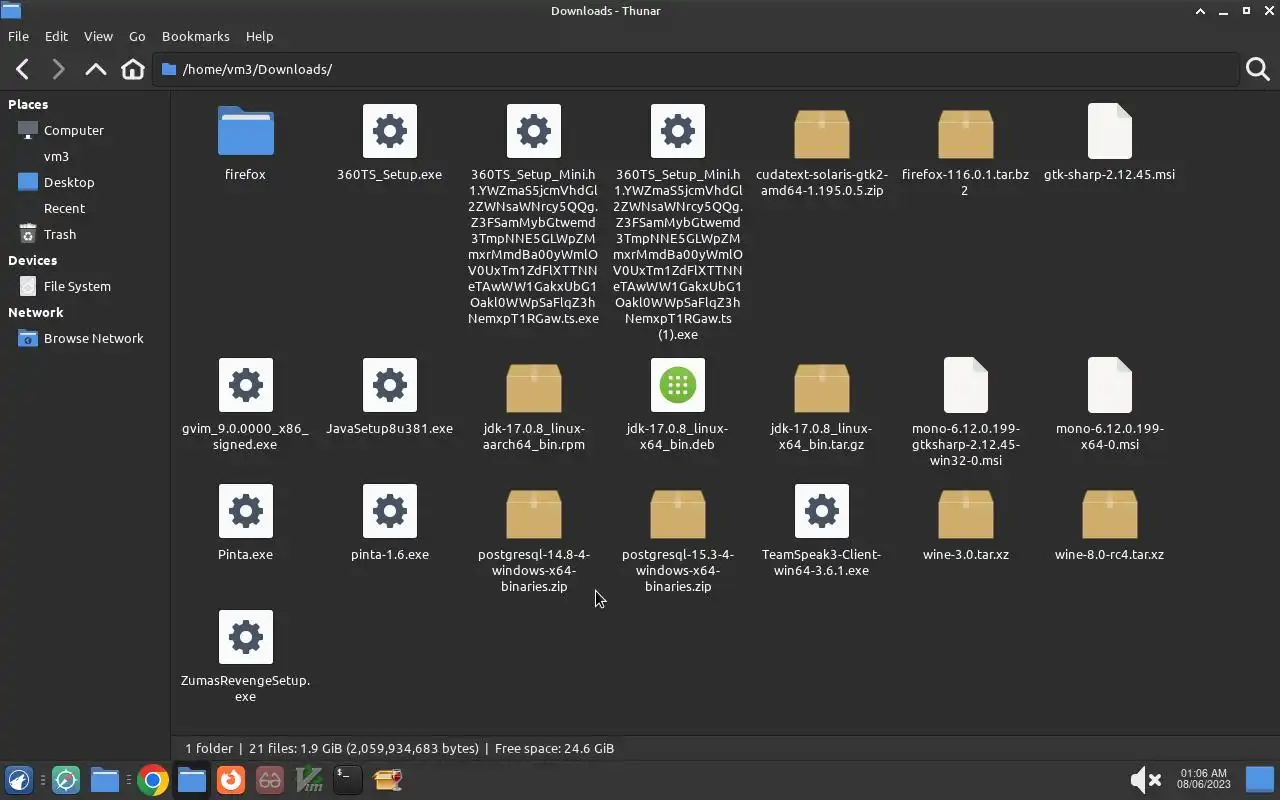Select the TeamSpeak3-Client-win64 exe icon
1280x800 pixels.
[822, 511]
